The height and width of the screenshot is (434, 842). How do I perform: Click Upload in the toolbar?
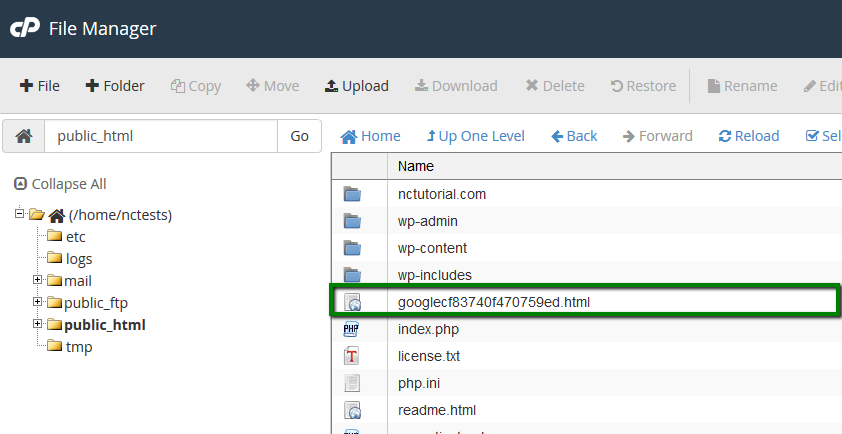click(x=356, y=86)
